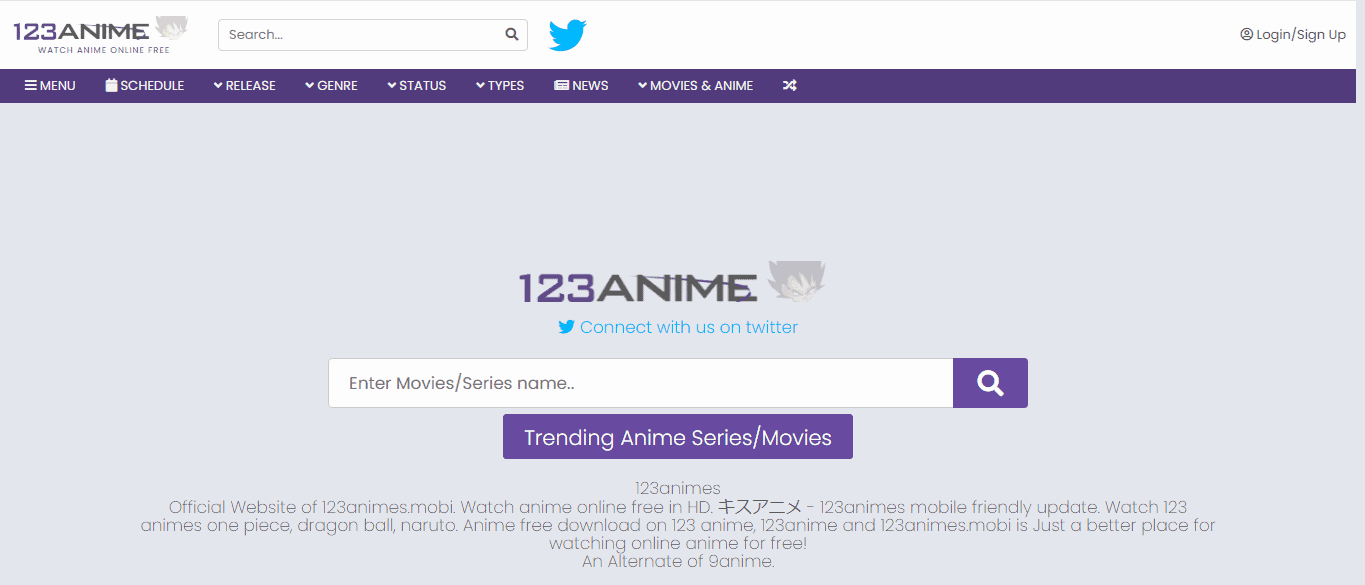Viewport: 1365px width, 585px height.
Task: Click the Login/Sign Up link
Action: [x=1293, y=34]
